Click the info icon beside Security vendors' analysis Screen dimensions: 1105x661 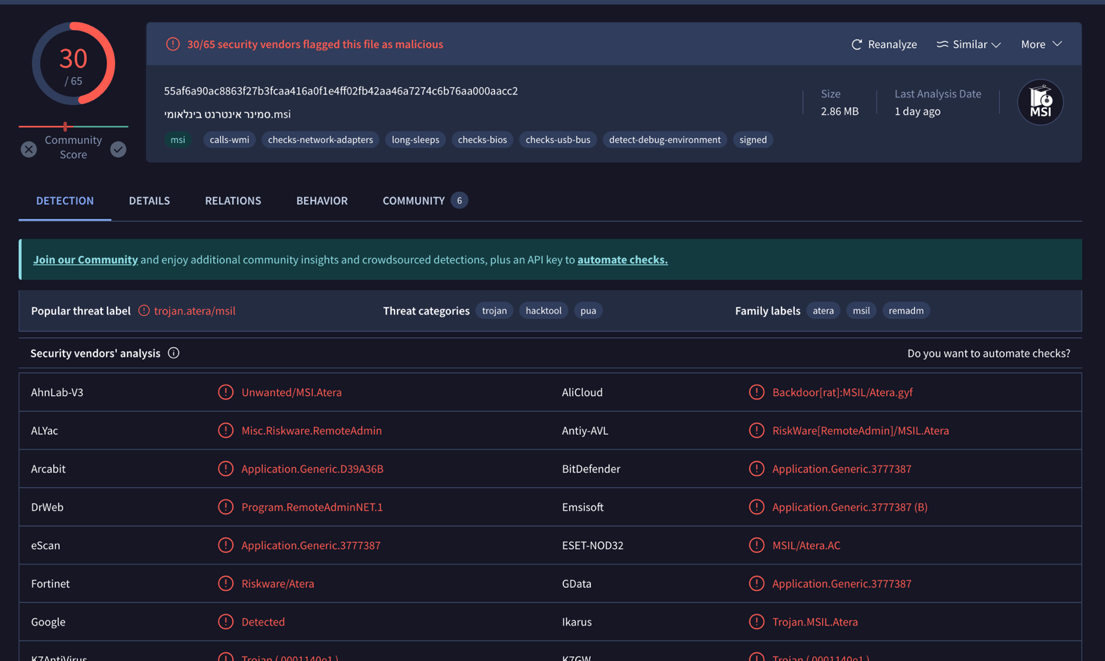[173, 353]
